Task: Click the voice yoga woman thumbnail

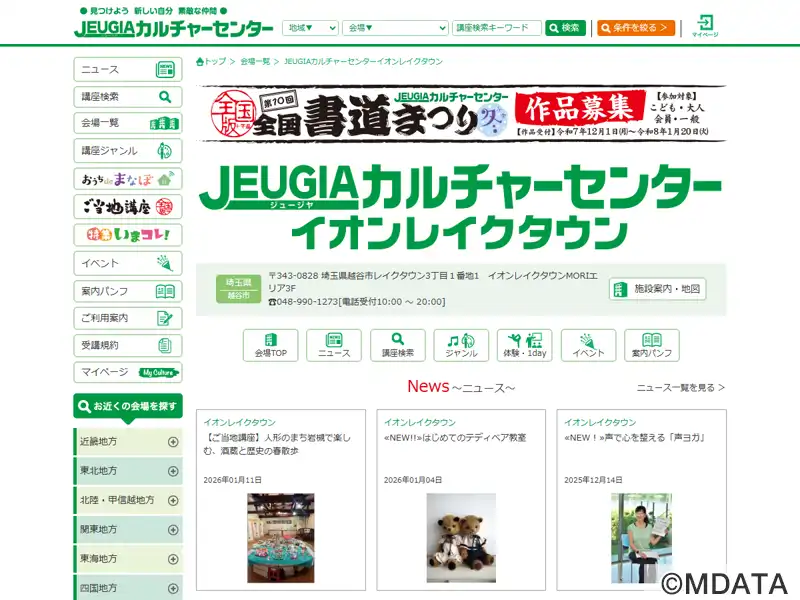Action: click(x=641, y=538)
